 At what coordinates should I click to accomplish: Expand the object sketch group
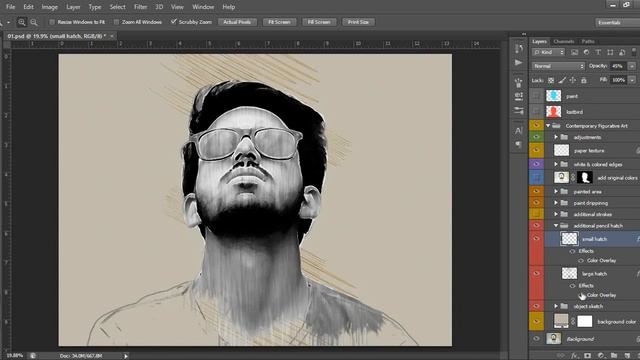pyautogui.click(x=556, y=306)
